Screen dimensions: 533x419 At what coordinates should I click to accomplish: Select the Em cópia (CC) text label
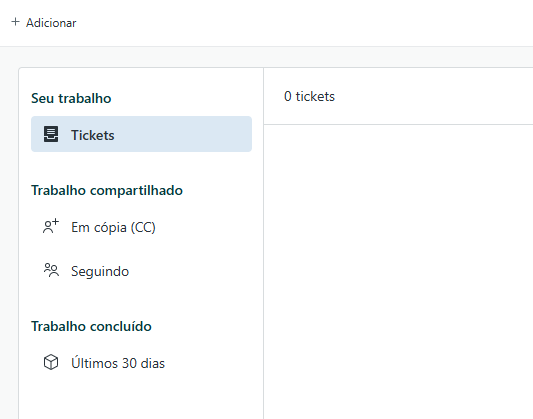point(113,227)
